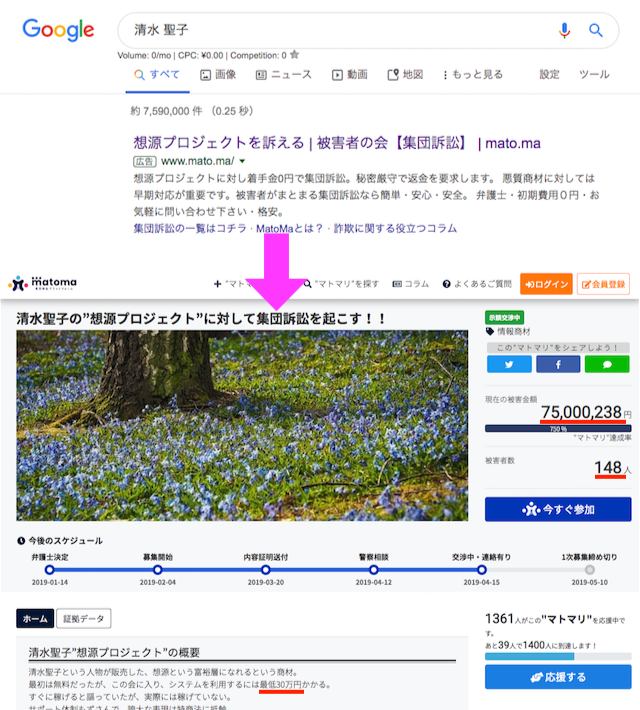Image resolution: width=640 pixels, height=710 pixels.
Task: Go to the 地図 tab
Action: (405, 75)
